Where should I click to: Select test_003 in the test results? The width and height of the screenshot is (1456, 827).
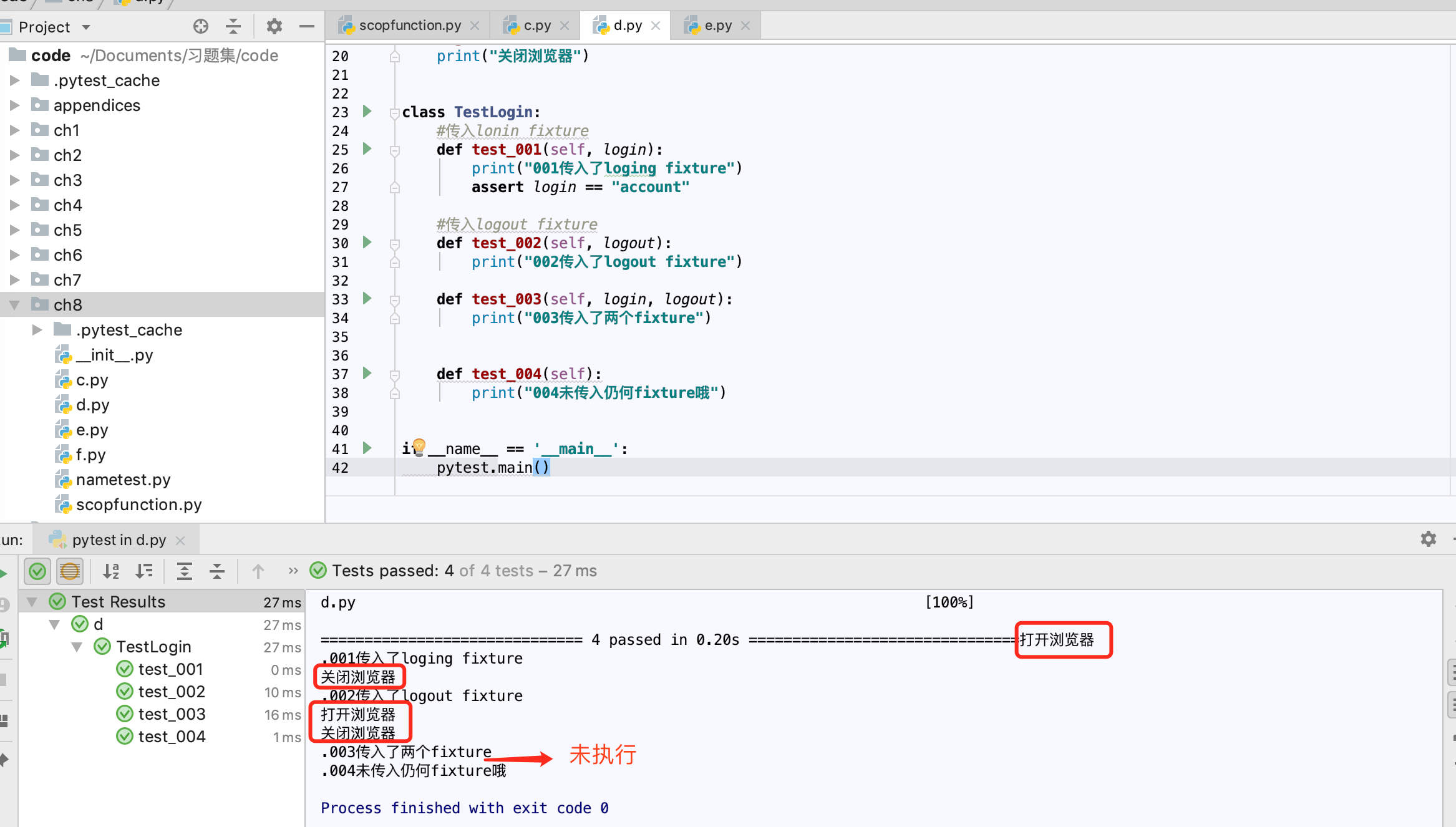(172, 714)
